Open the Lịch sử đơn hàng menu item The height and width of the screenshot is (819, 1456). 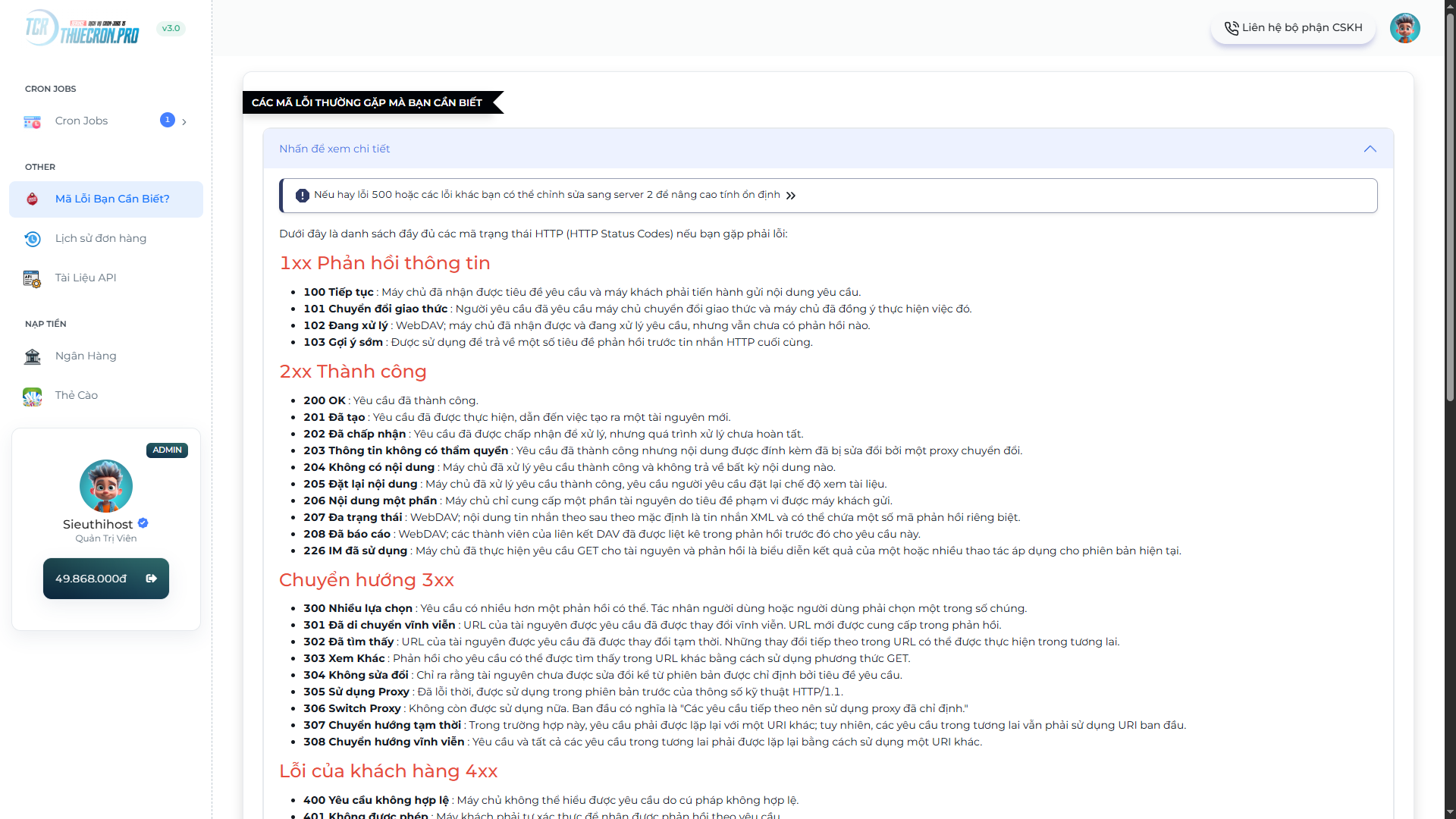point(101,239)
